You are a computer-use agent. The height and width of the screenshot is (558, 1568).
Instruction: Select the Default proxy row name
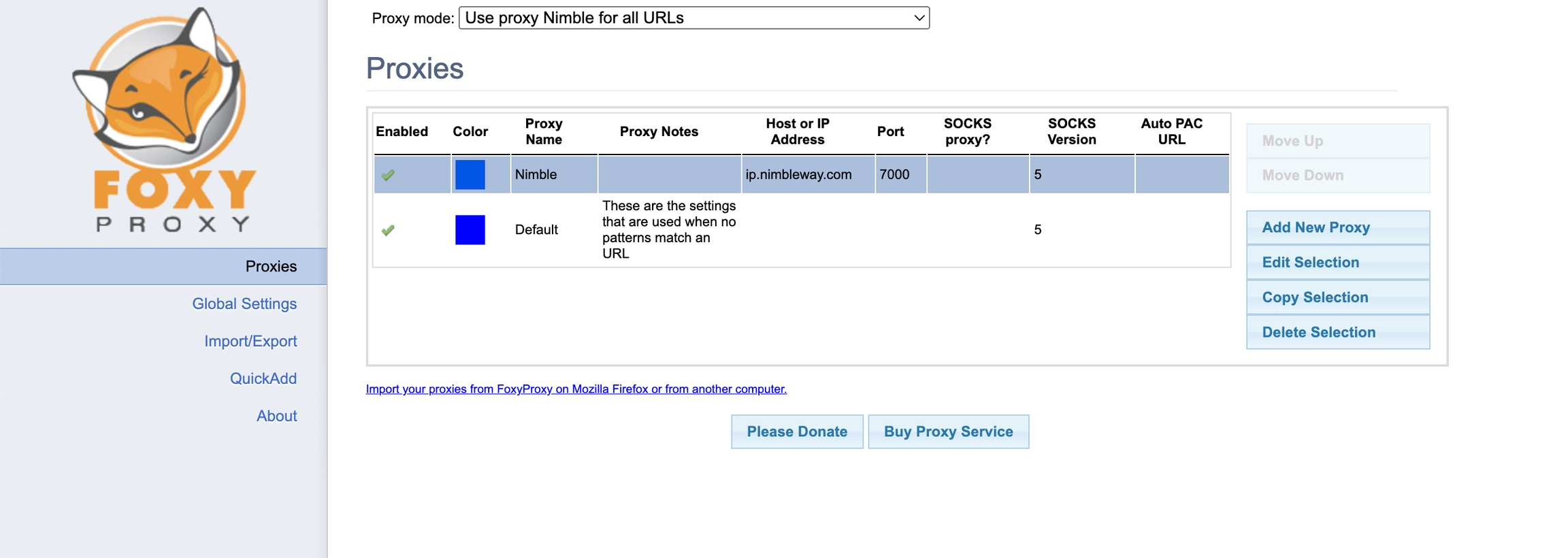coord(536,230)
